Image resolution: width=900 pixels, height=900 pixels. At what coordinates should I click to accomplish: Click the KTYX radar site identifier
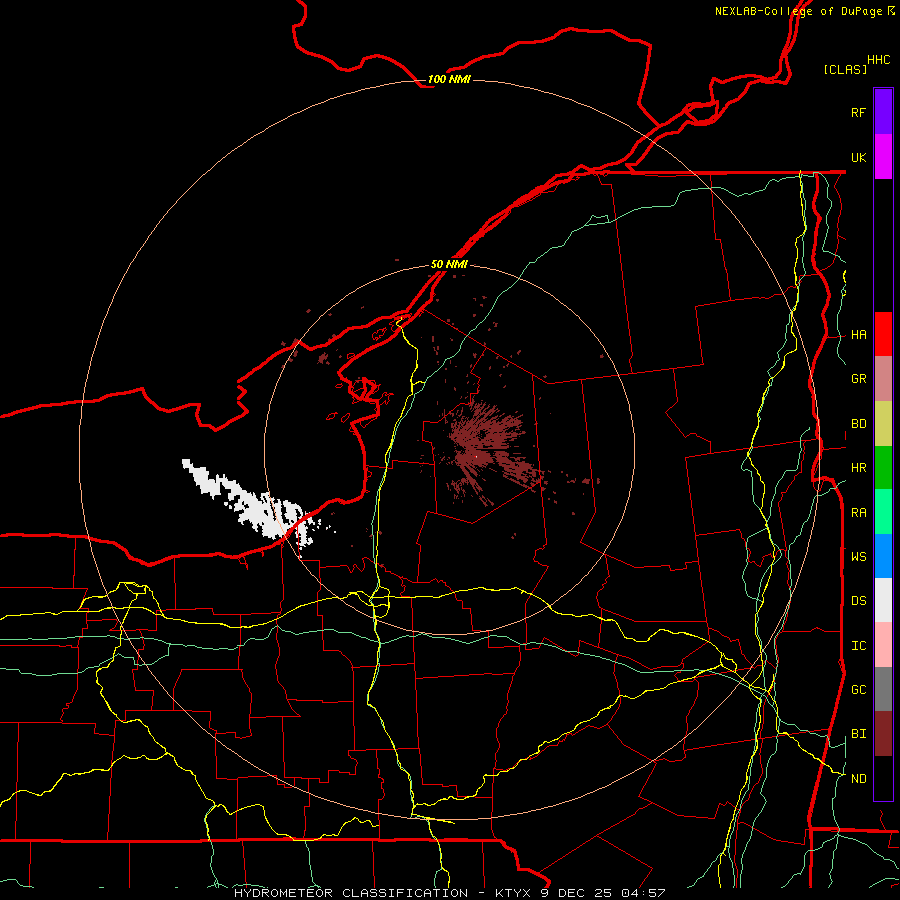coord(513,893)
